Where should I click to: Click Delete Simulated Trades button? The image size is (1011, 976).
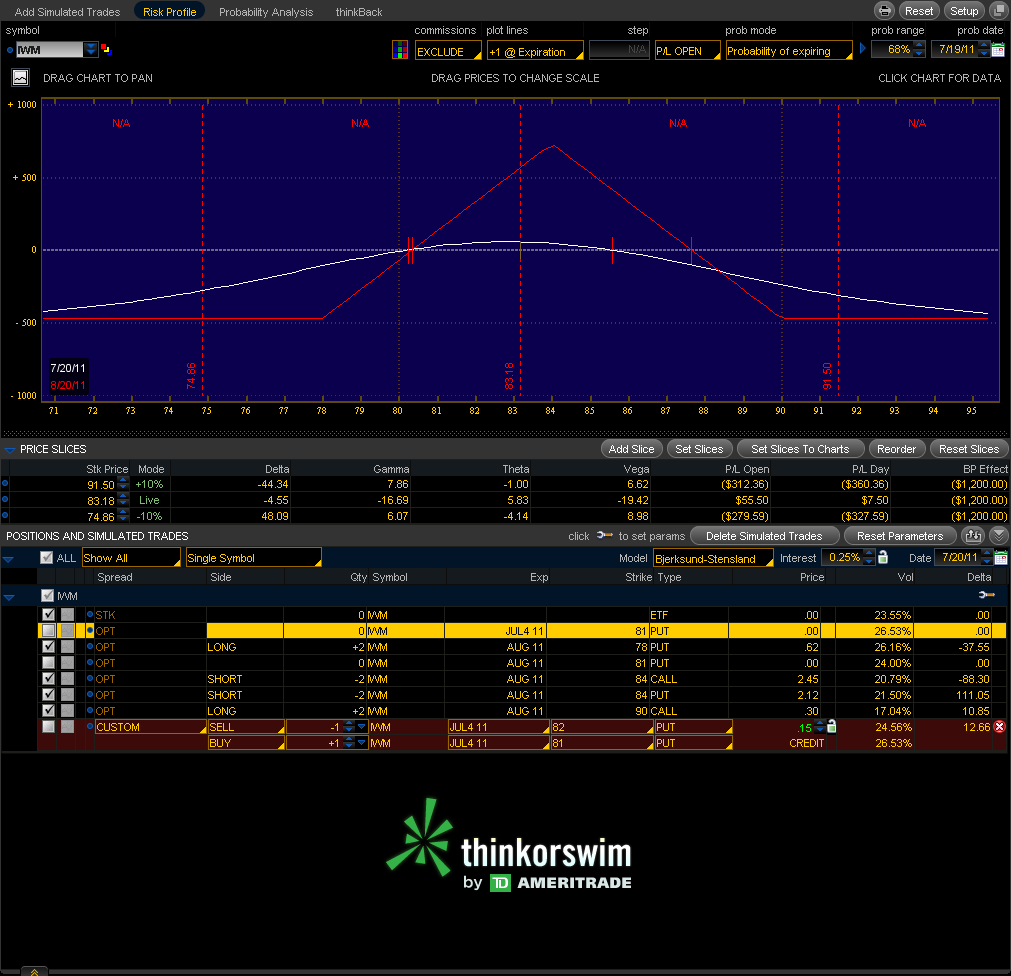point(764,536)
